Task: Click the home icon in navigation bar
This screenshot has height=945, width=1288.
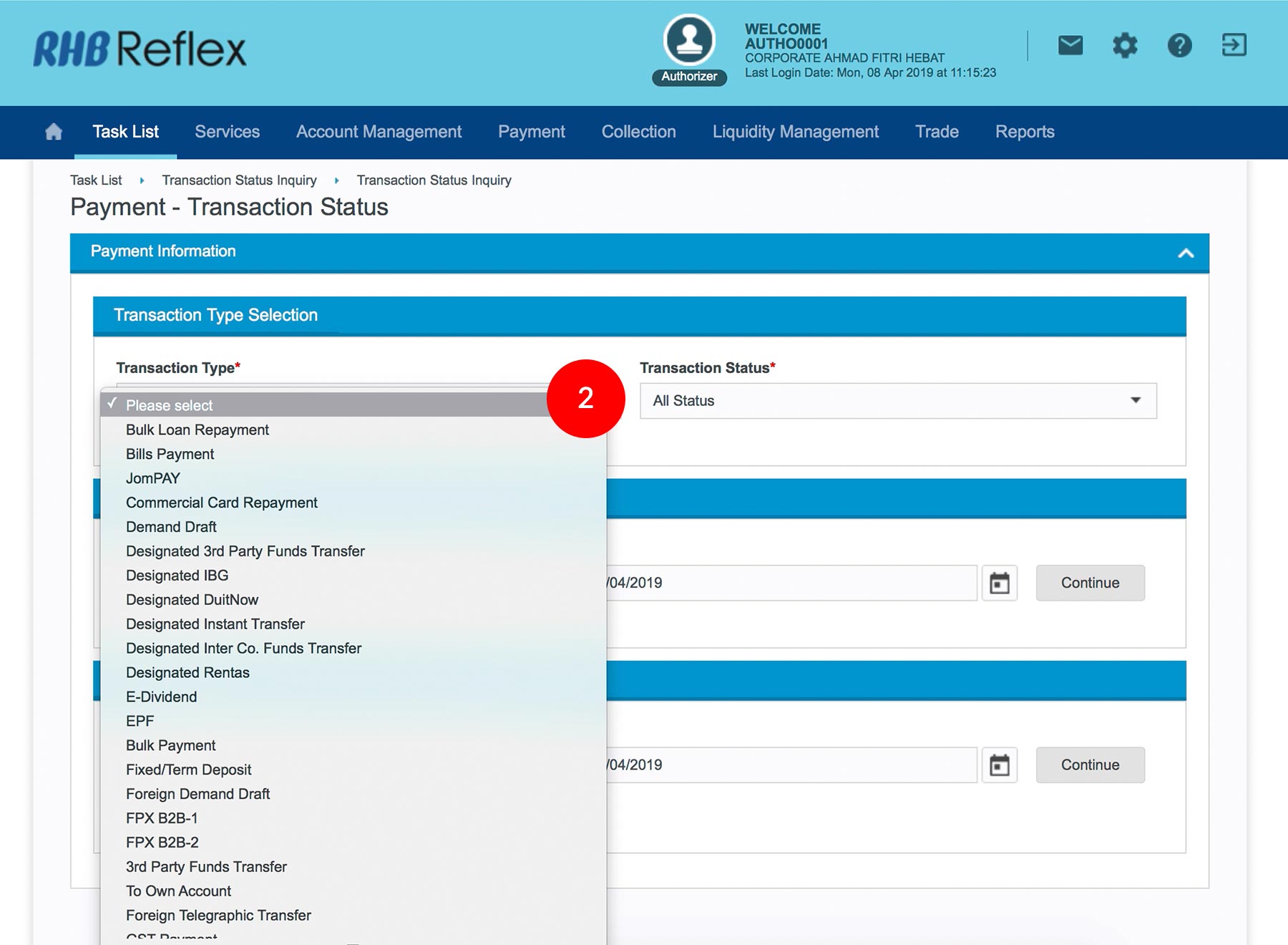Action: tap(54, 132)
